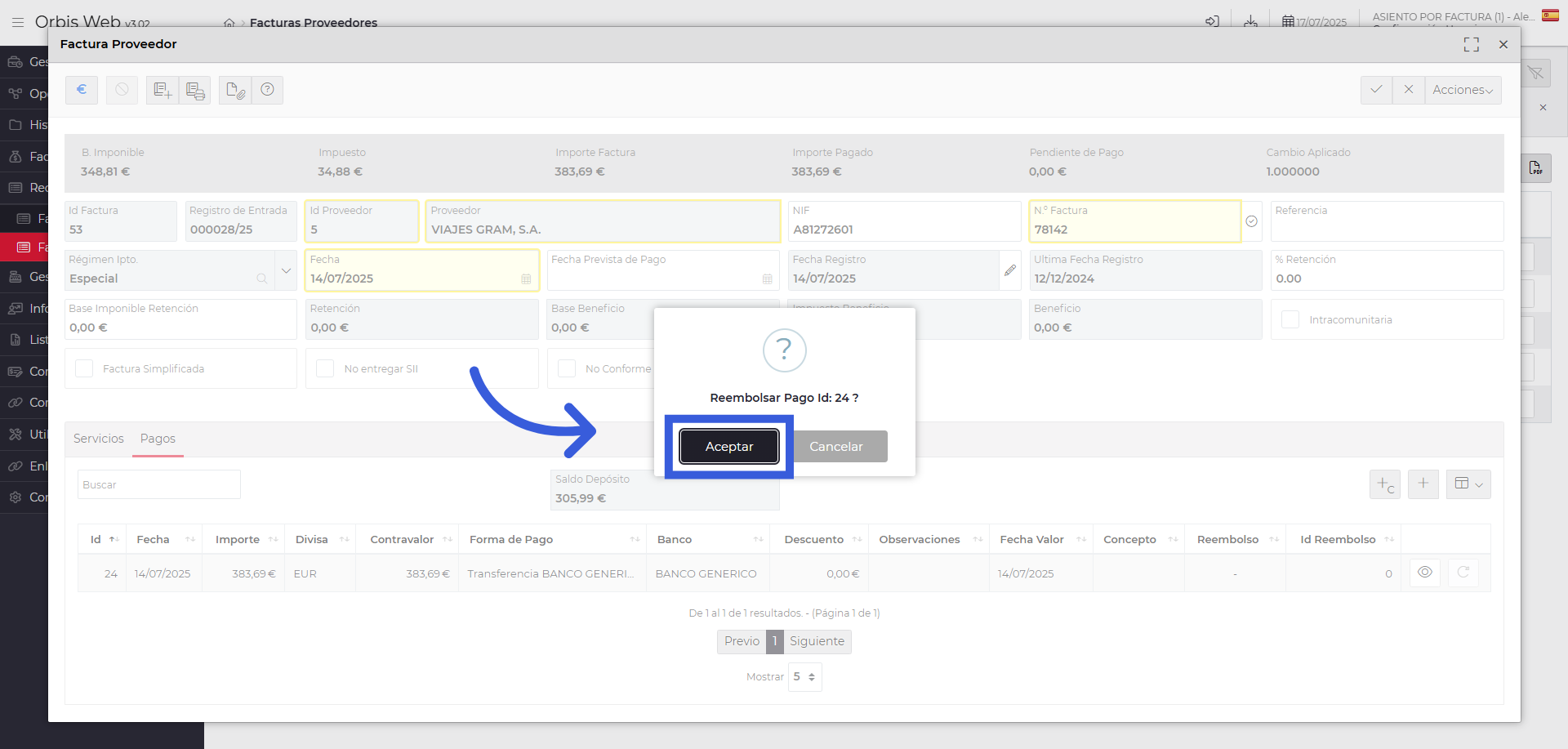This screenshot has height=749, width=1568.
Task: Click the pencil icon beside Fecha Registro
Action: point(1010,270)
